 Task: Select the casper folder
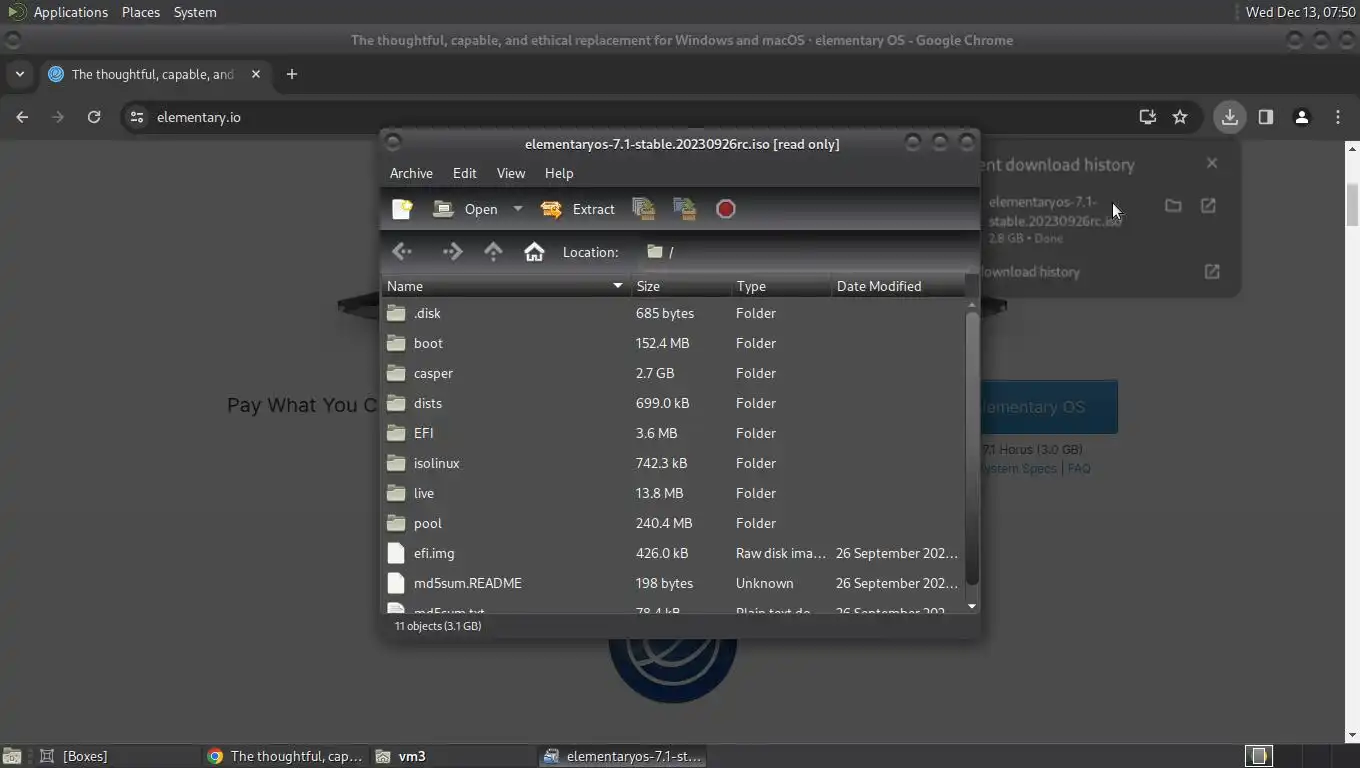pyautogui.click(x=672, y=373)
